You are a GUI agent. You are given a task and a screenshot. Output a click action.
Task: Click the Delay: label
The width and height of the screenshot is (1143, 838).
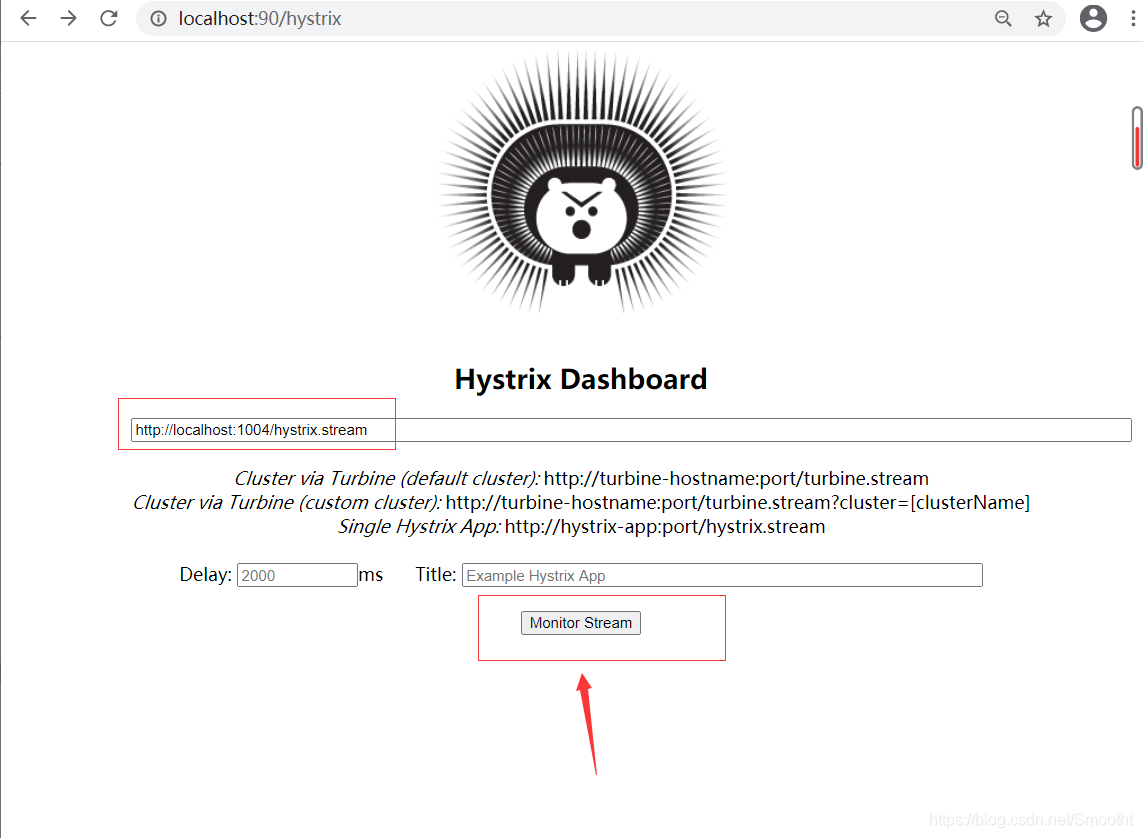(206, 574)
